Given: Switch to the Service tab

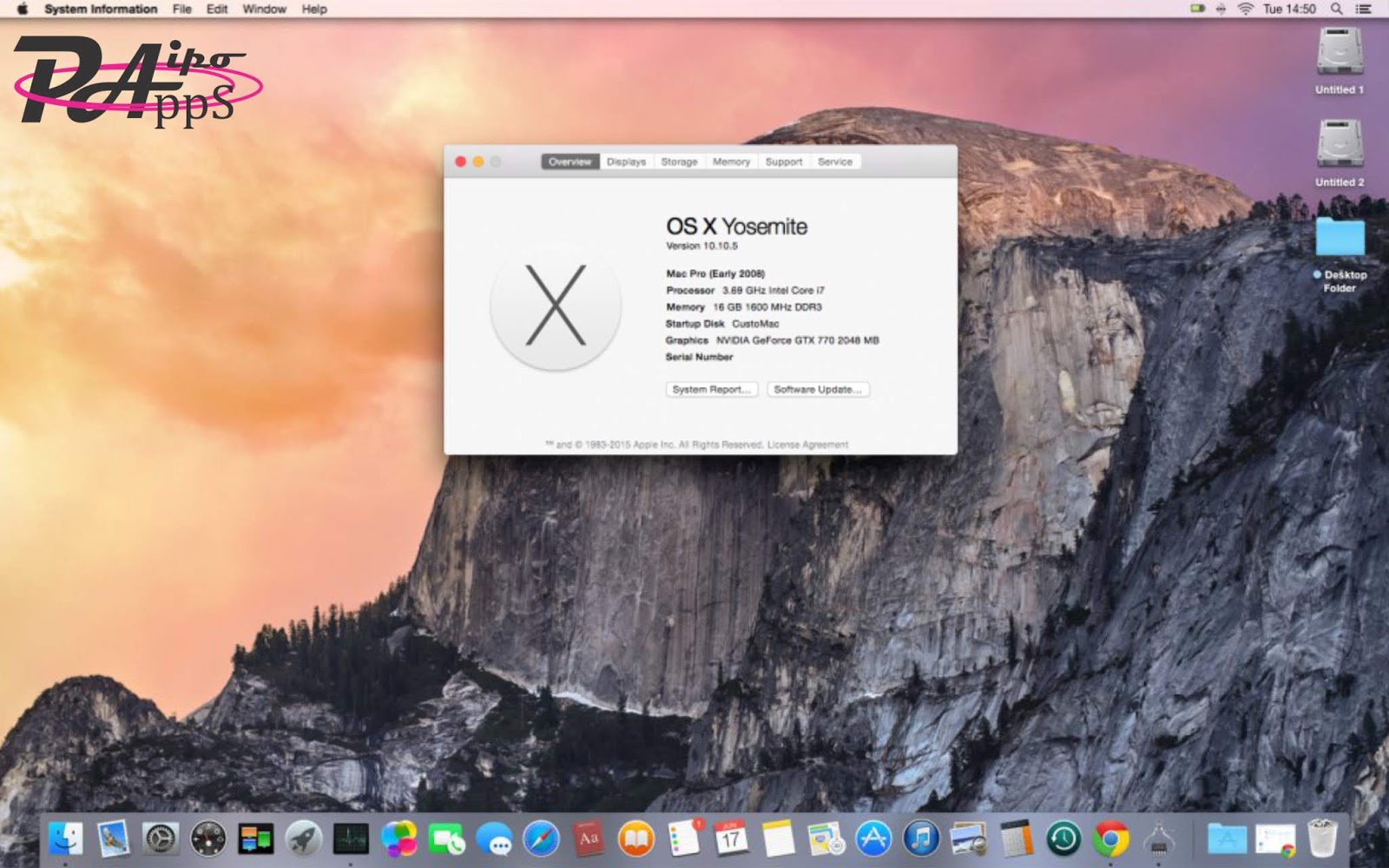Looking at the screenshot, I should tap(834, 161).
